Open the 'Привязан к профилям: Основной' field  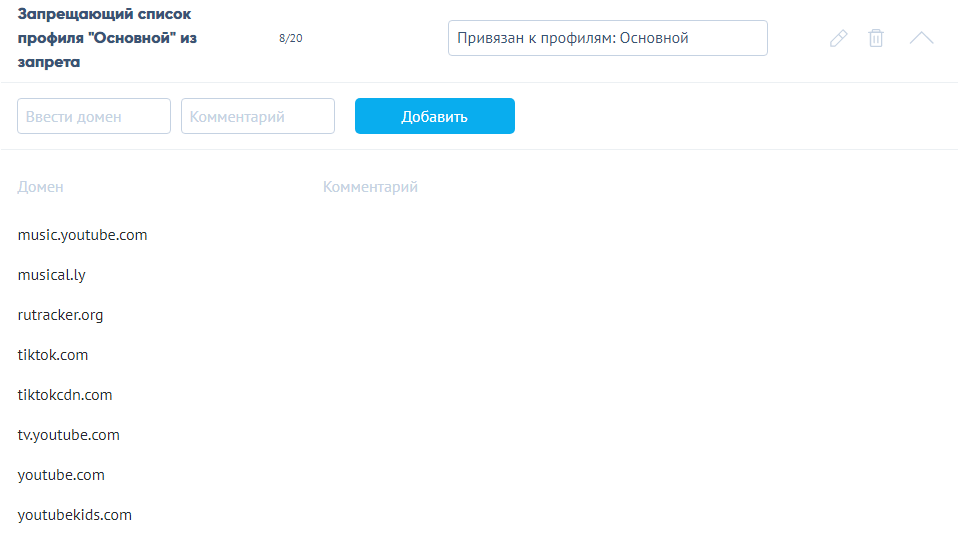(x=607, y=38)
